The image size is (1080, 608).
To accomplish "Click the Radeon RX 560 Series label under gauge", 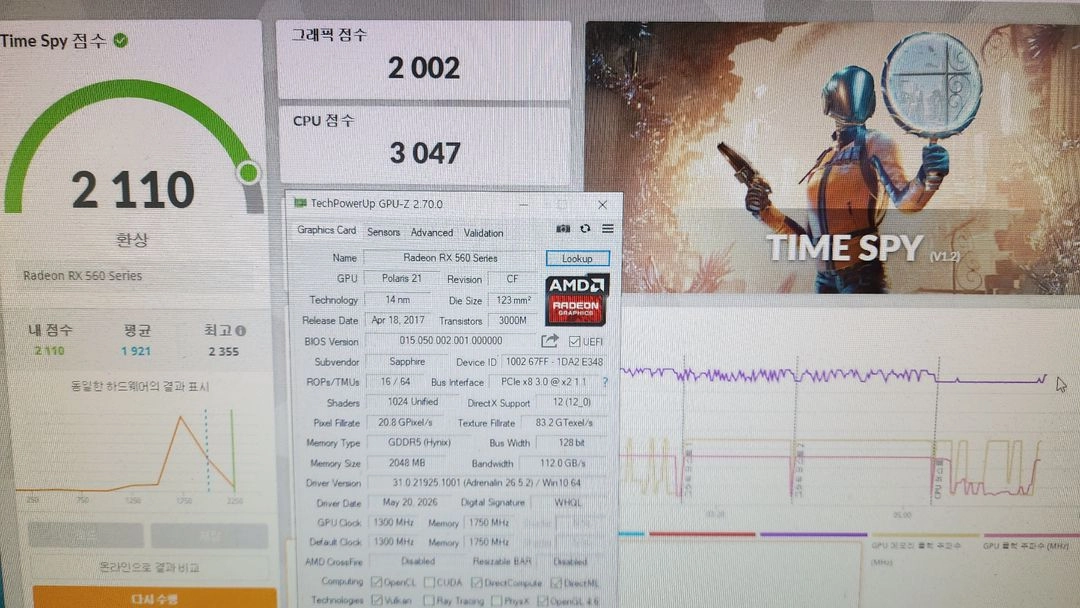I will [83, 275].
